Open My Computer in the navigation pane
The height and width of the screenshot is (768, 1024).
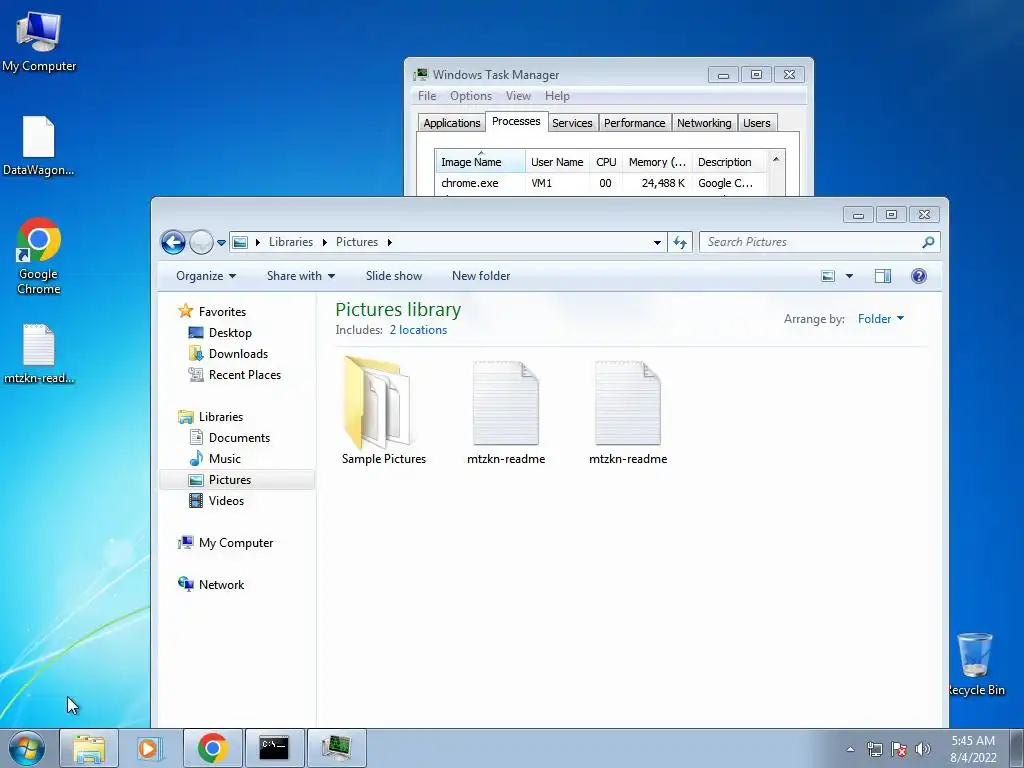pos(236,543)
